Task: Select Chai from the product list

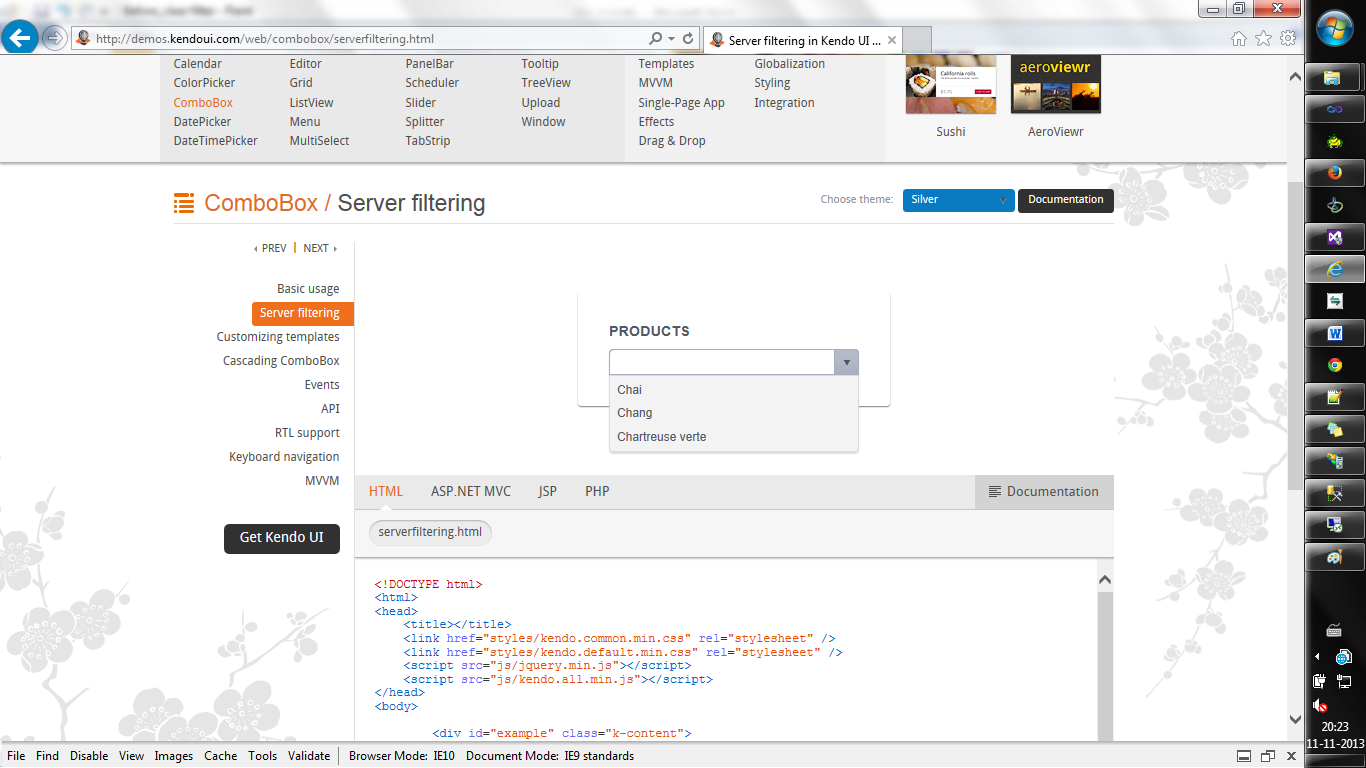Action: click(x=734, y=390)
